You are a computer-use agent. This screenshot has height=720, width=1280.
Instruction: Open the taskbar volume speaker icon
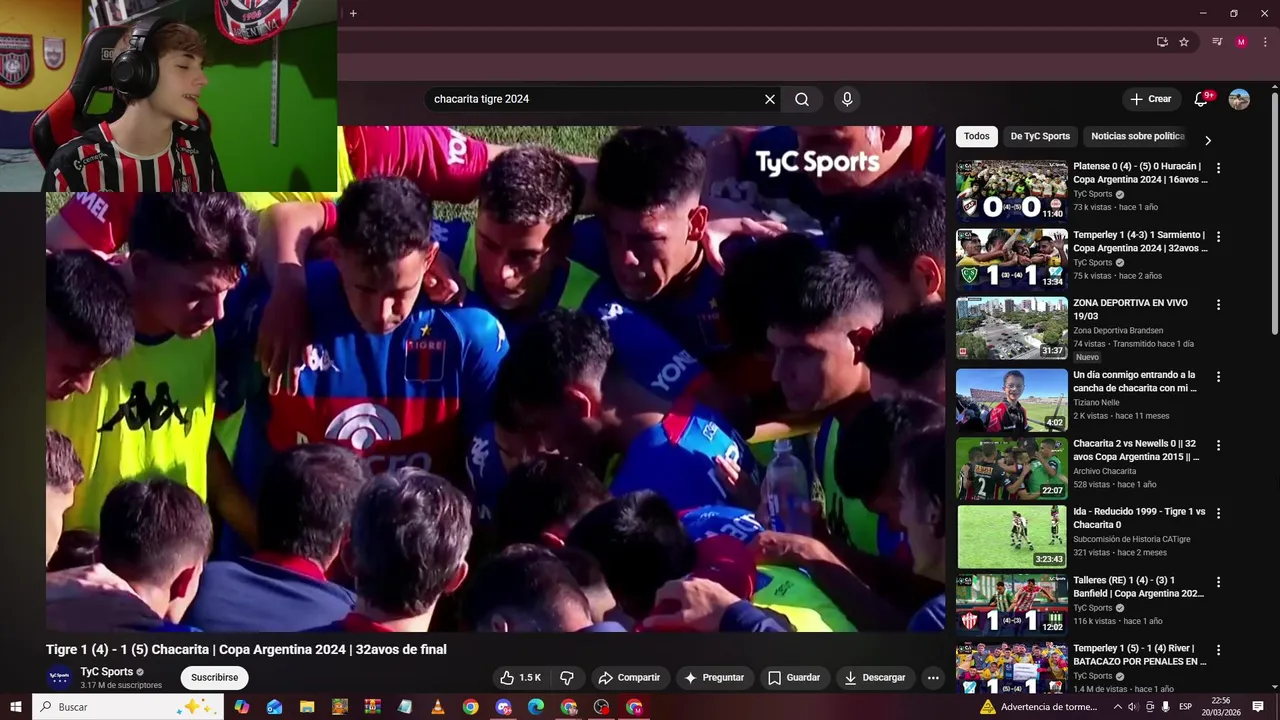(1133, 707)
